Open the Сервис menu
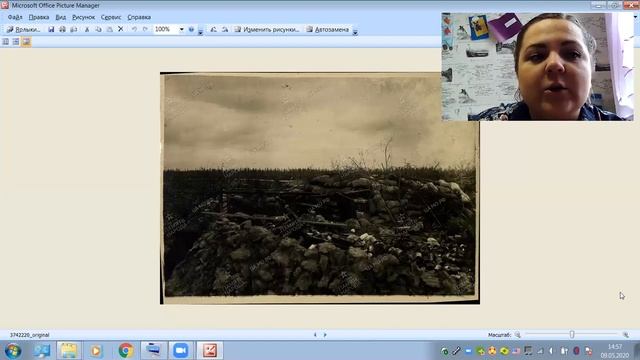 pos(111,17)
